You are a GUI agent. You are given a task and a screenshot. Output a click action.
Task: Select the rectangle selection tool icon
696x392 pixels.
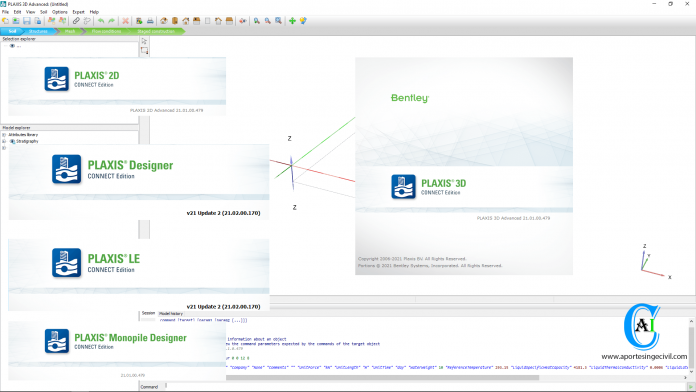click(x=144, y=51)
